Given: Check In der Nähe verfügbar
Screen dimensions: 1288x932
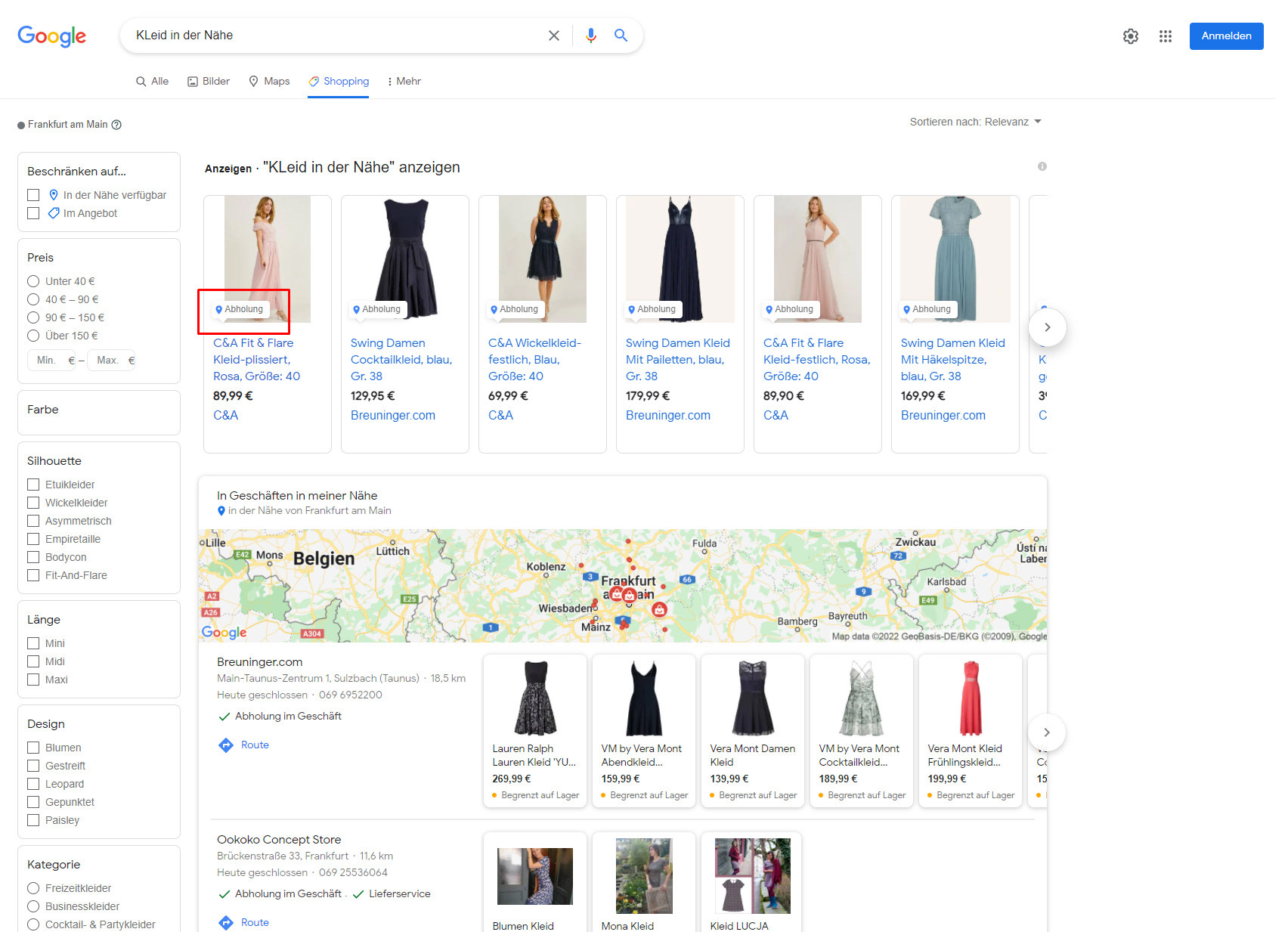Looking at the screenshot, I should 33,195.
